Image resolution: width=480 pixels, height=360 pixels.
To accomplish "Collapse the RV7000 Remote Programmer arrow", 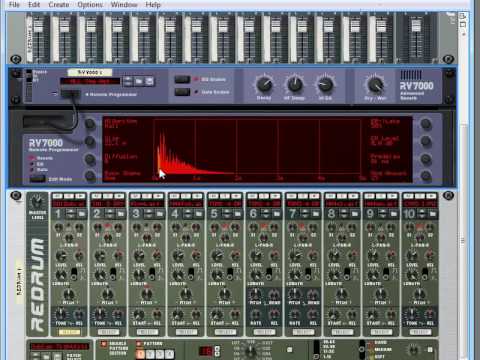I will point(55,94).
